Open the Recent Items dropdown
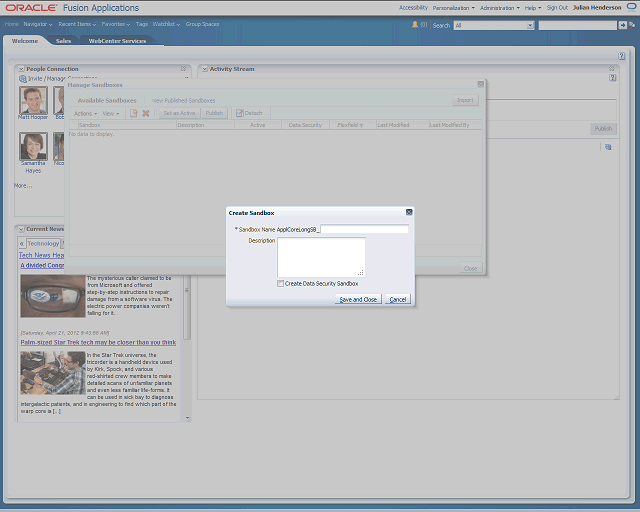The width and height of the screenshot is (640, 512). point(77,24)
